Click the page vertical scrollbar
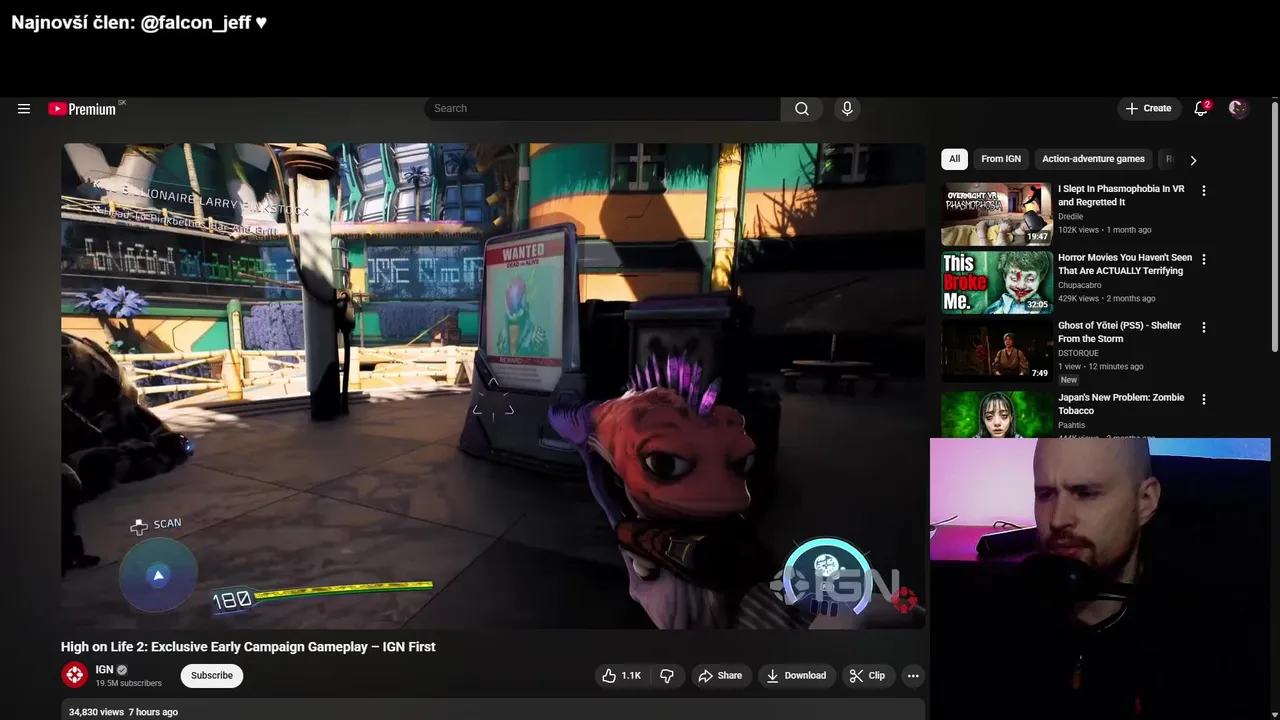Viewport: 1280px width, 720px height. click(1275, 225)
